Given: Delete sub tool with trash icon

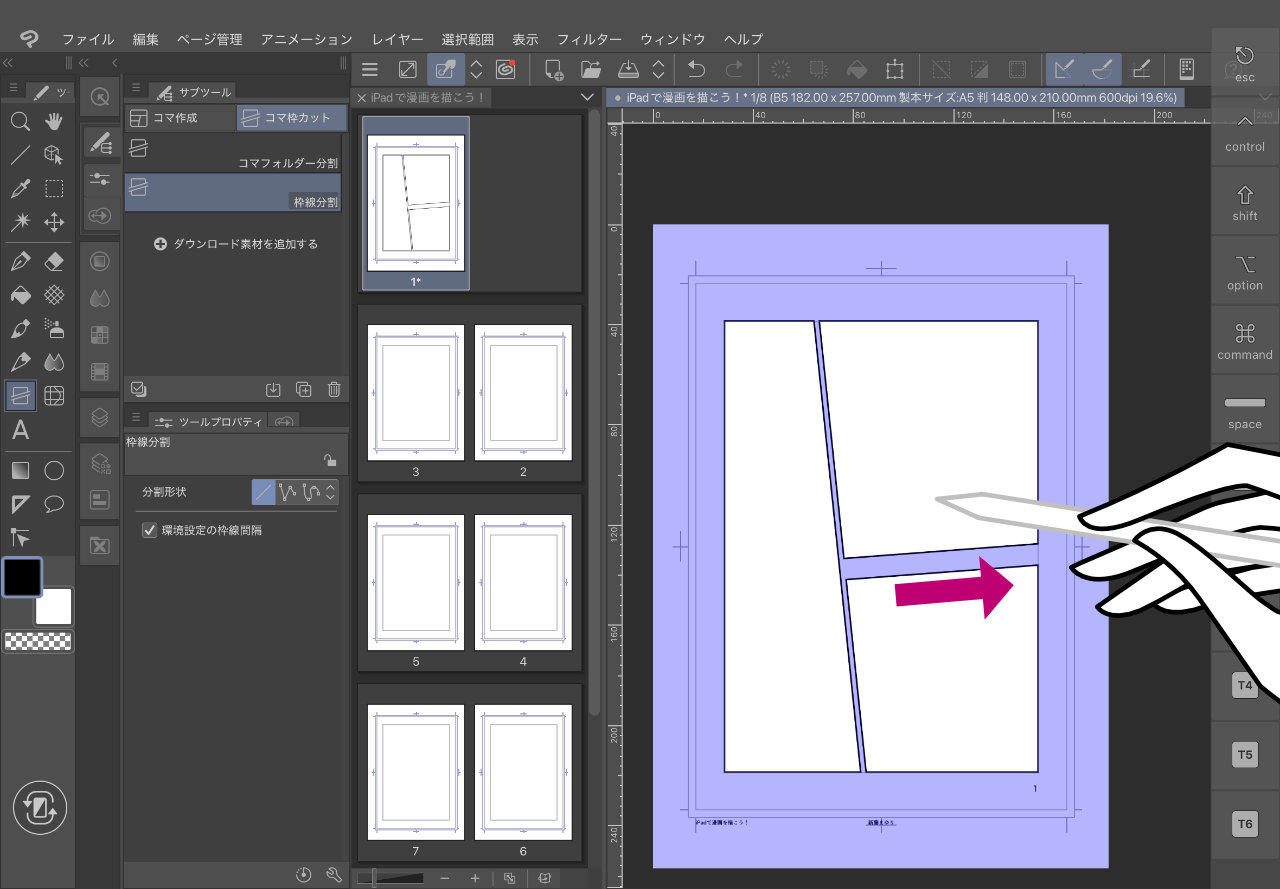Looking at the screenshot, I should pos(334,389).
